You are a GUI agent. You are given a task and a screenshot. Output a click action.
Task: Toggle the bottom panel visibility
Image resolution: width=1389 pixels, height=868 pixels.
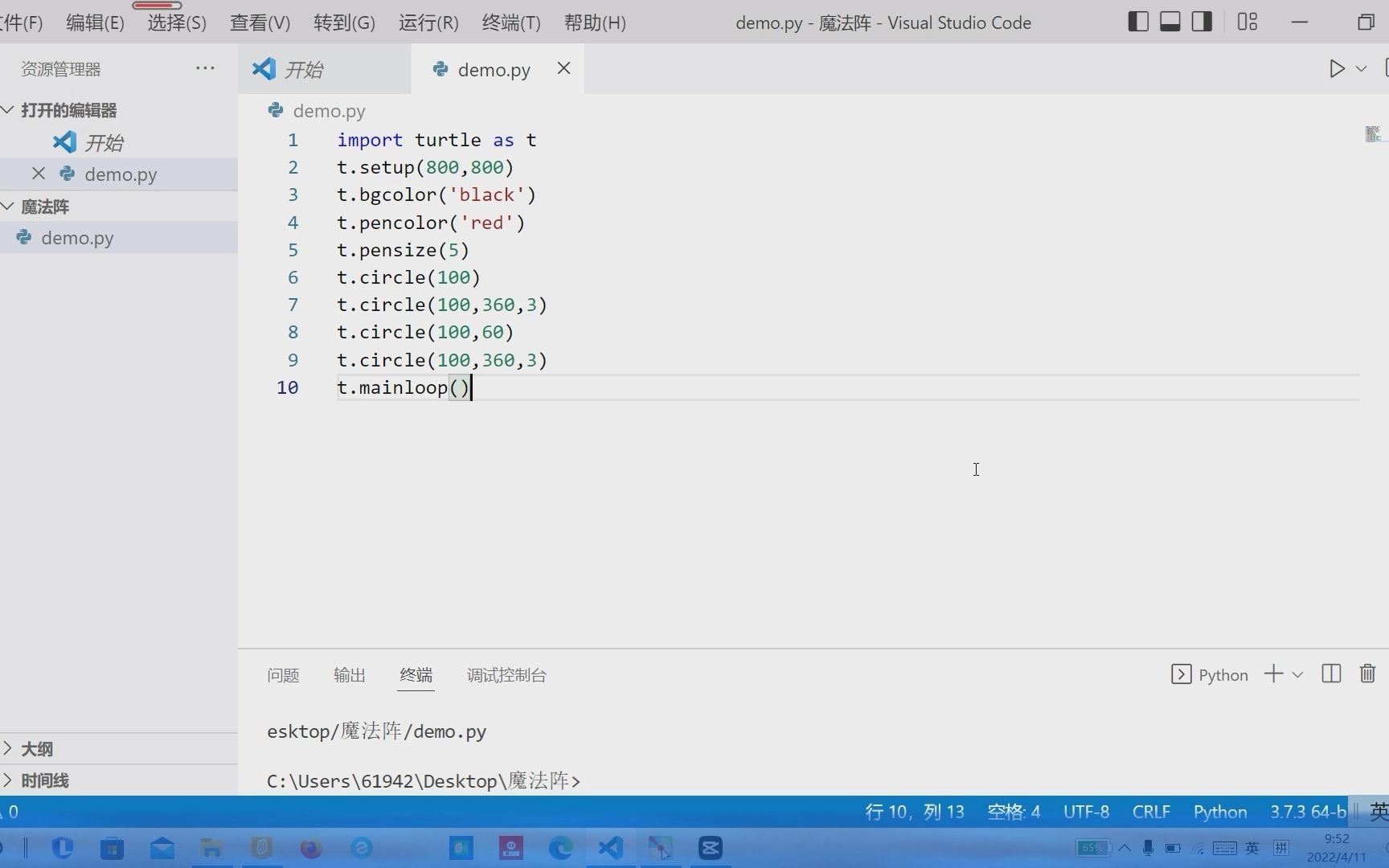pyautogui.click(x=1170, y=21)
